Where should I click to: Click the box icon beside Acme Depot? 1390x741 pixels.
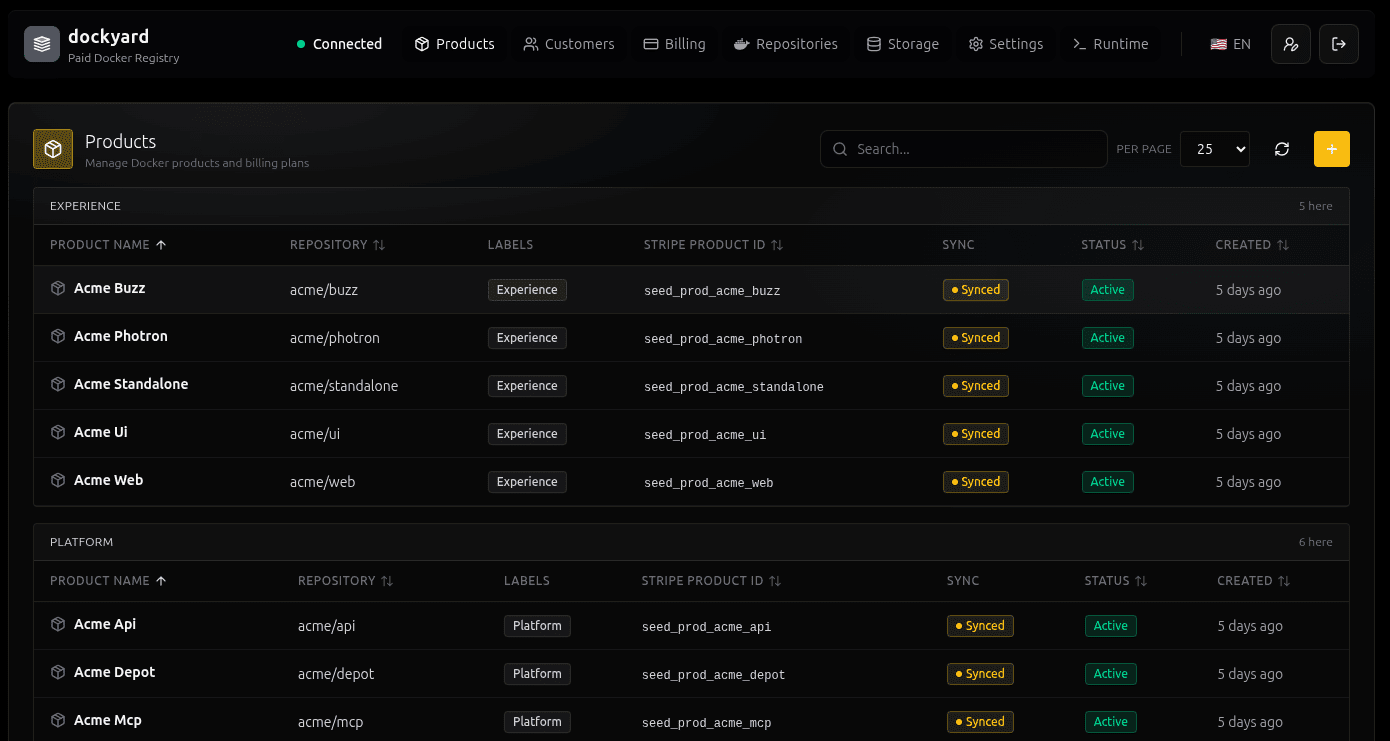(x=58, y=672)
